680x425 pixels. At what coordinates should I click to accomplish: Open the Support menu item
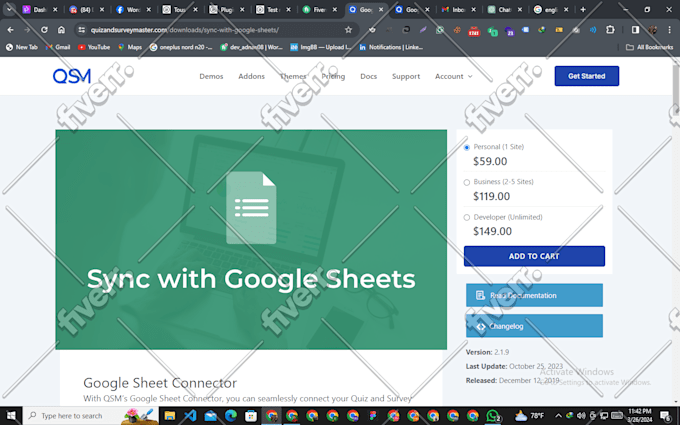click(406, 76)
